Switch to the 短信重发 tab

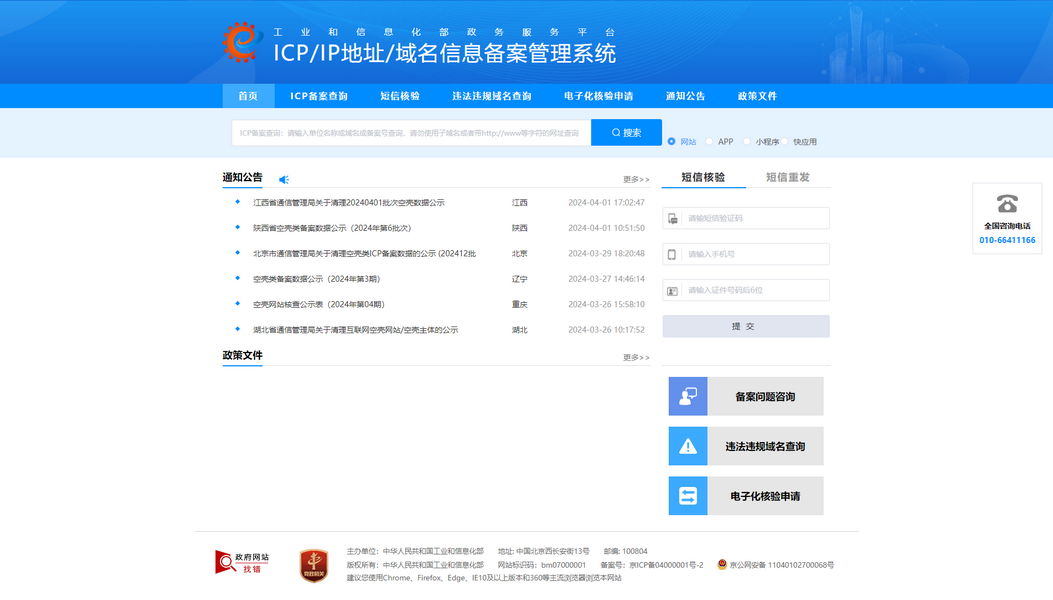click(787, 177)
